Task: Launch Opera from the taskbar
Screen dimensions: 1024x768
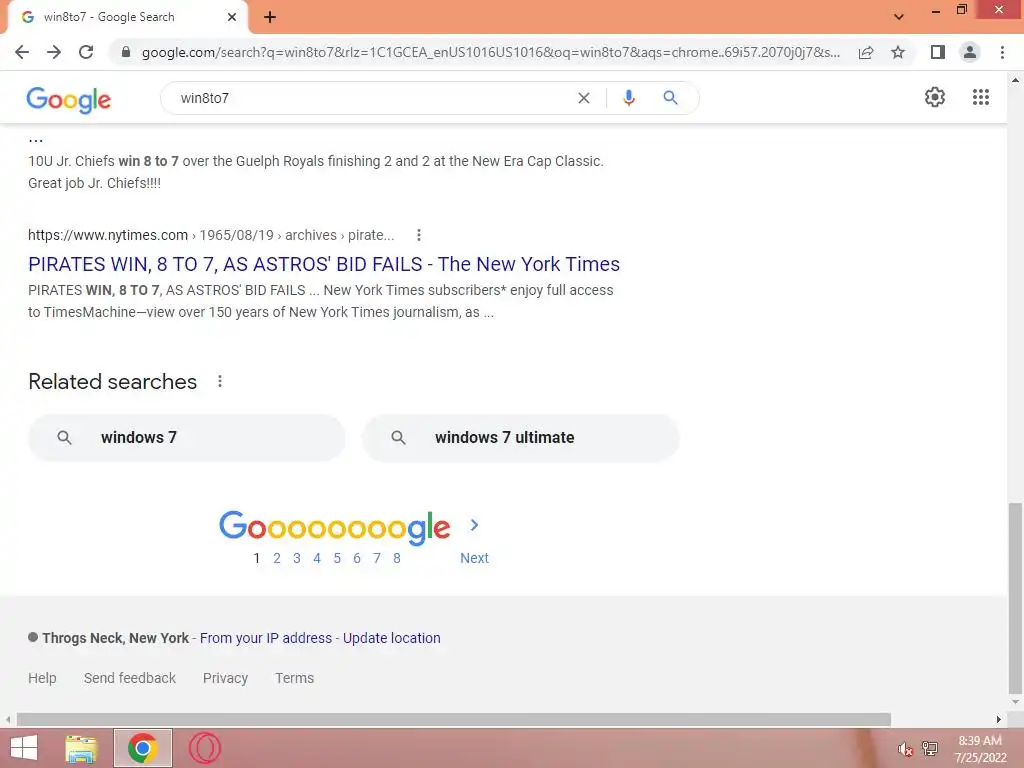Action: [204, 748]
